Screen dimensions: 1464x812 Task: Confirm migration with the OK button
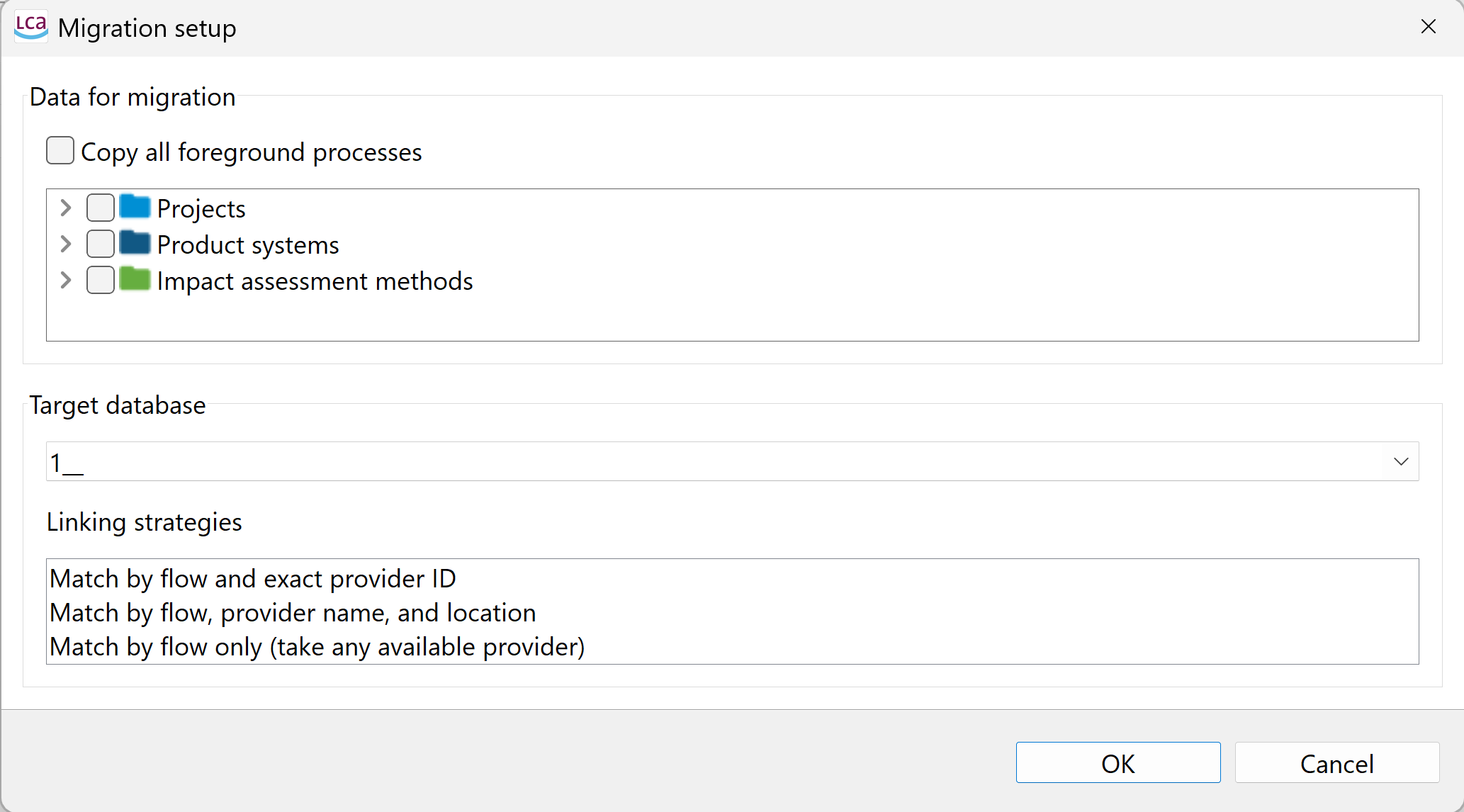[x=1118, y=762]
